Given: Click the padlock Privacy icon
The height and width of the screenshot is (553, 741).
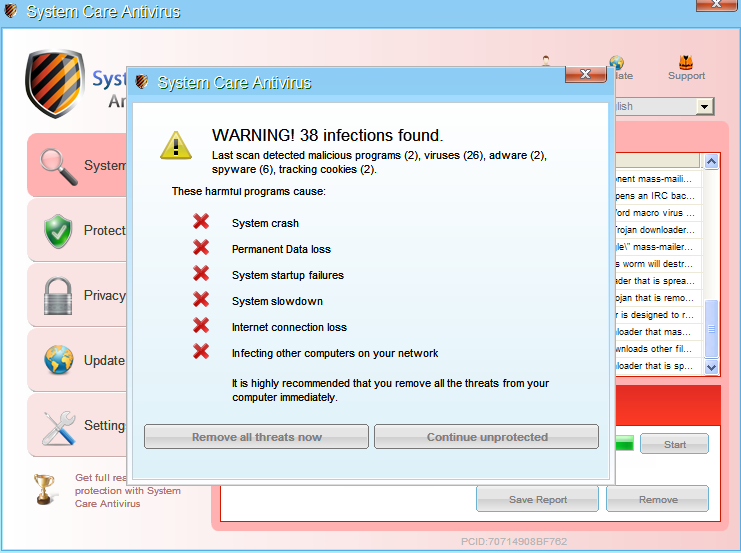Looking at the screenshot, I should click(x=58, y=296).
